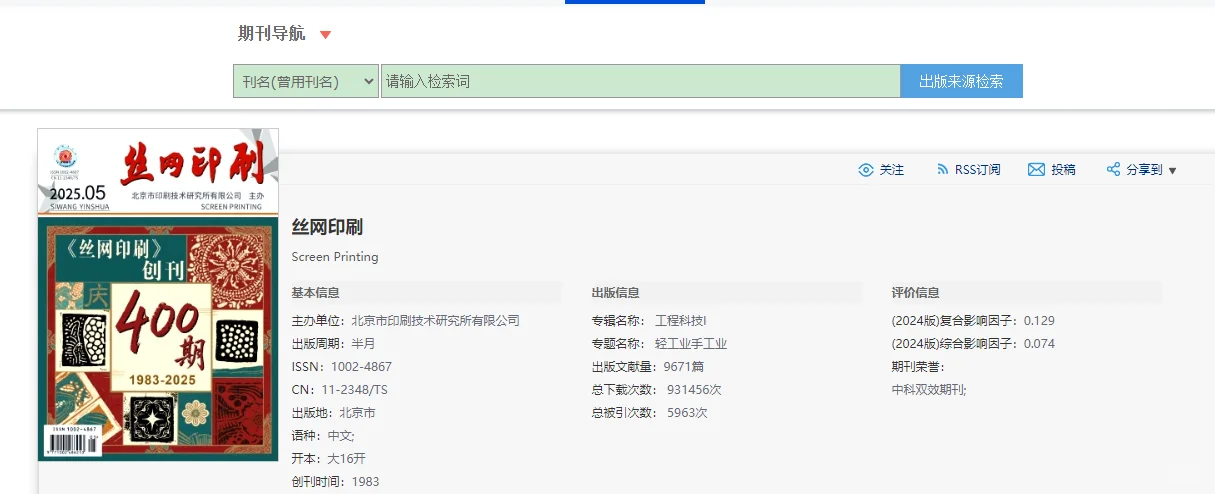1215x494 pixels.
Task: Click the envelope icon for 投稿
Action: (1036, 170)
